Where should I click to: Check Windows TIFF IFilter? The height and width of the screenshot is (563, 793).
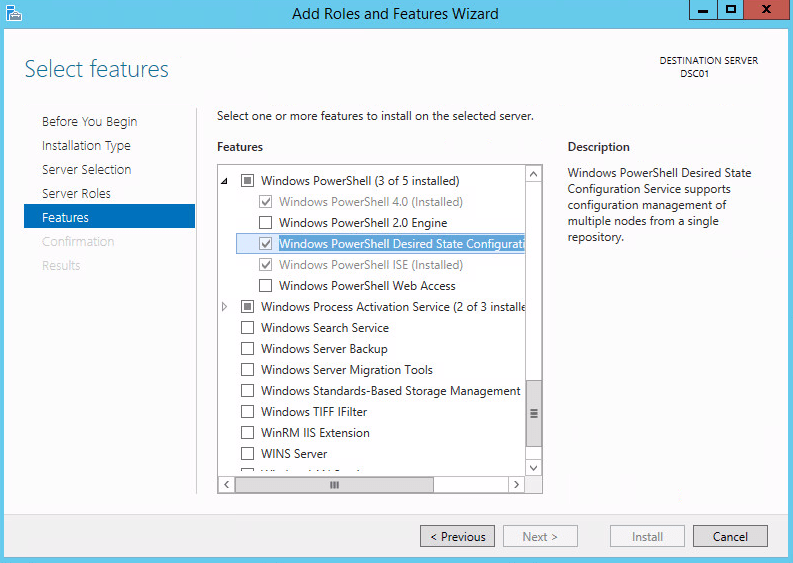coord(247,412)
